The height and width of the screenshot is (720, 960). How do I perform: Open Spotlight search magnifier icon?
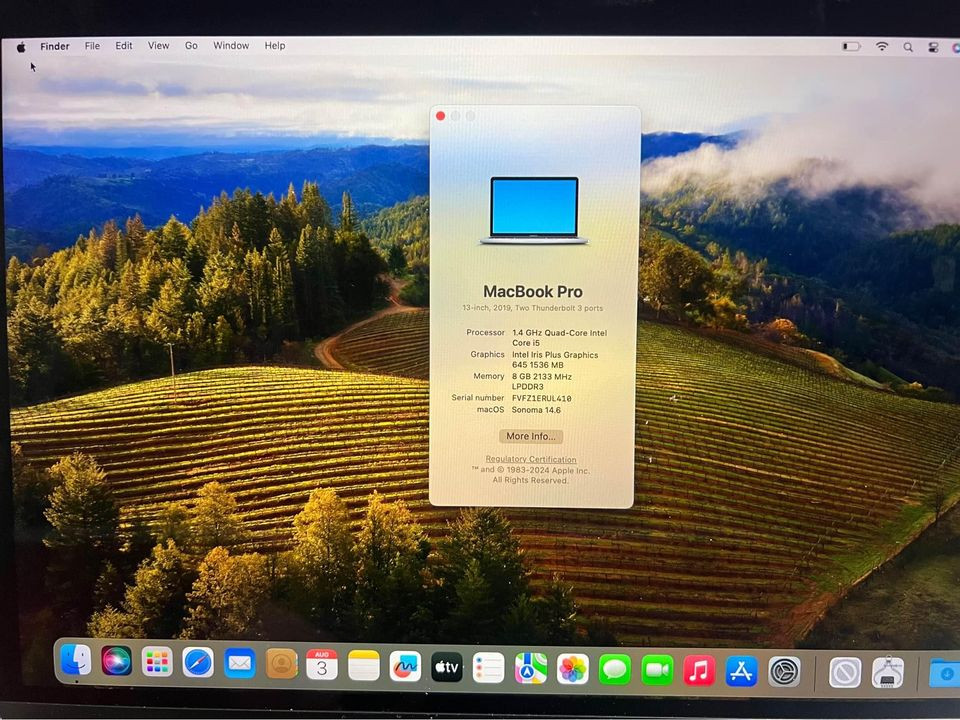tap(908, 47)
